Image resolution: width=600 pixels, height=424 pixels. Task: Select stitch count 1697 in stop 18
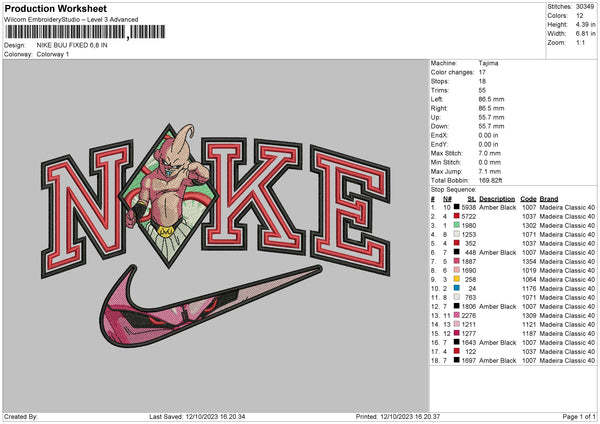(x=469, y=360)
